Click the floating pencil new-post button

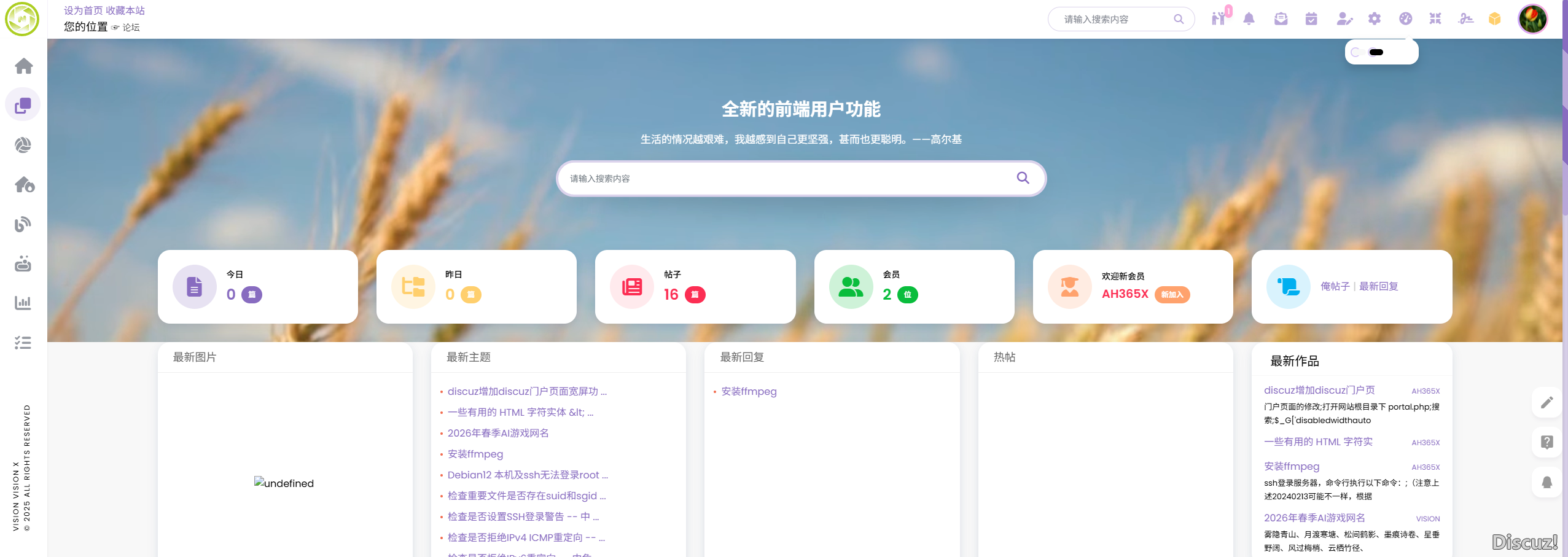point(1547,402)
